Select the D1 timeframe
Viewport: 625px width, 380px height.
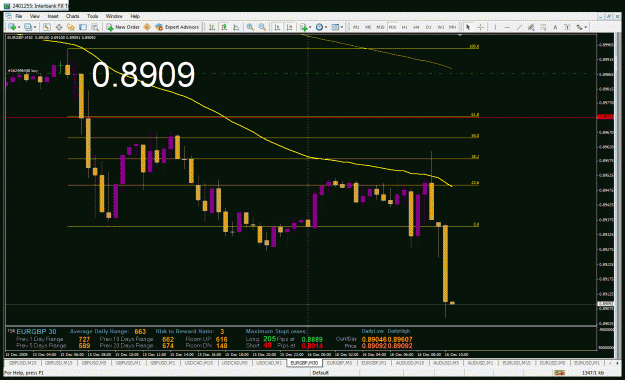pyautogui.click(x=428, y=27)
